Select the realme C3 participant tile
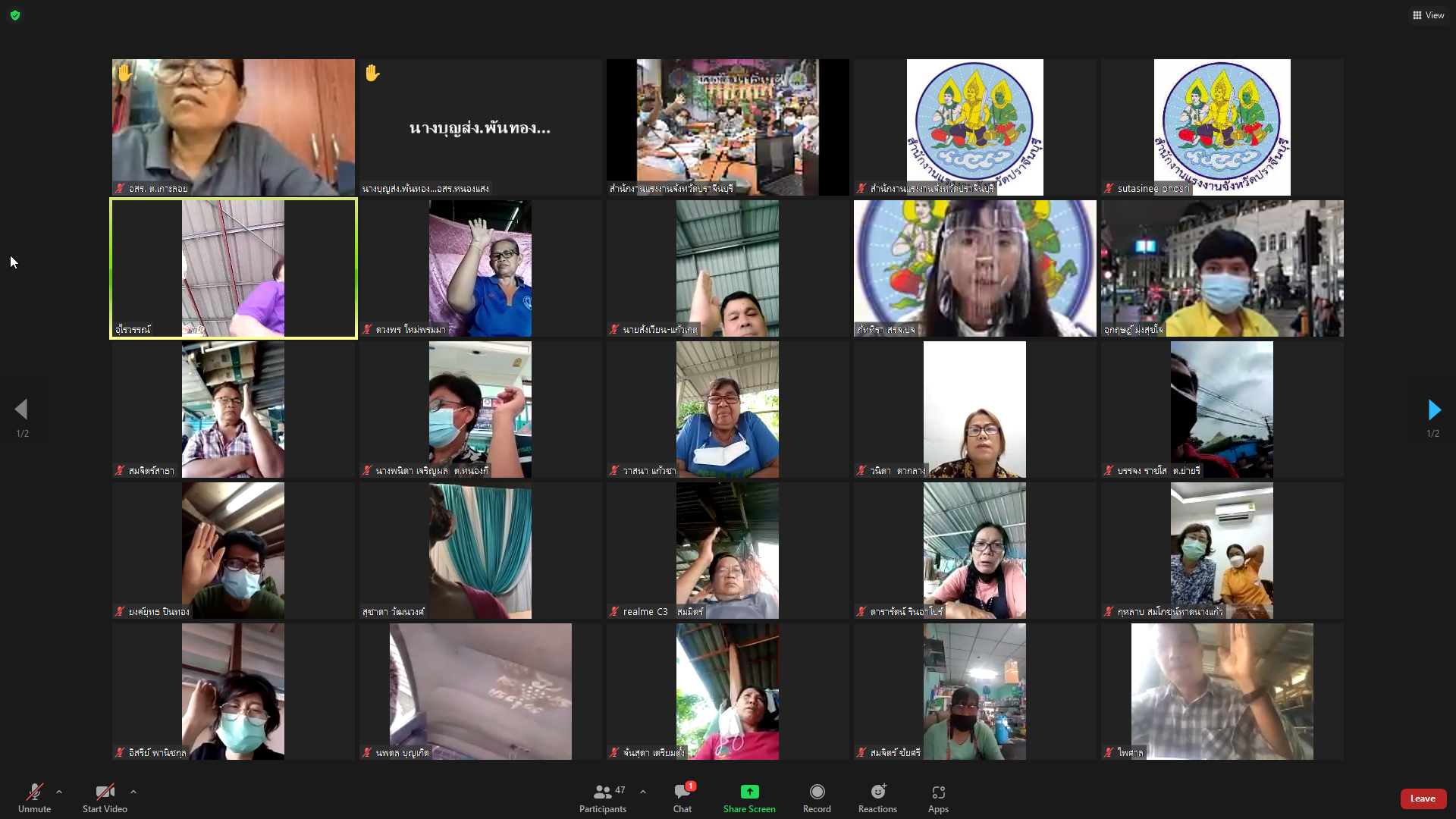 (727, 550)
